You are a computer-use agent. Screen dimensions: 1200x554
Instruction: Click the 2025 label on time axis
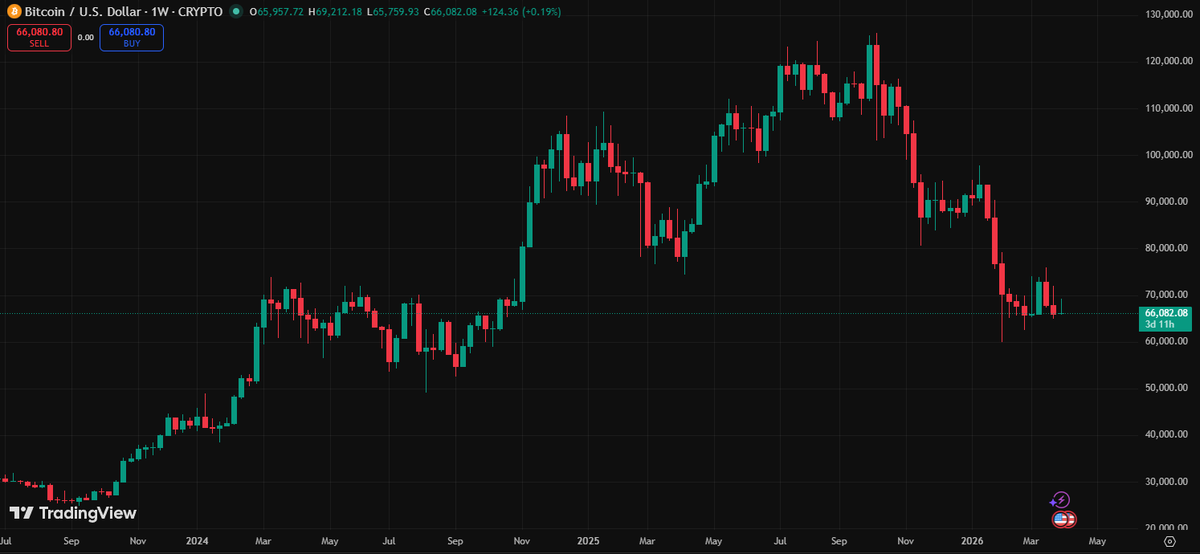tap(589, 541)
